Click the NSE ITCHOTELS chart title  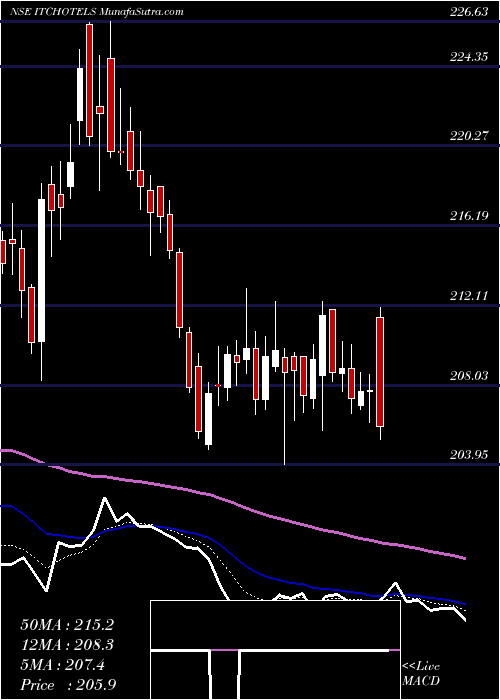[97, 12]
